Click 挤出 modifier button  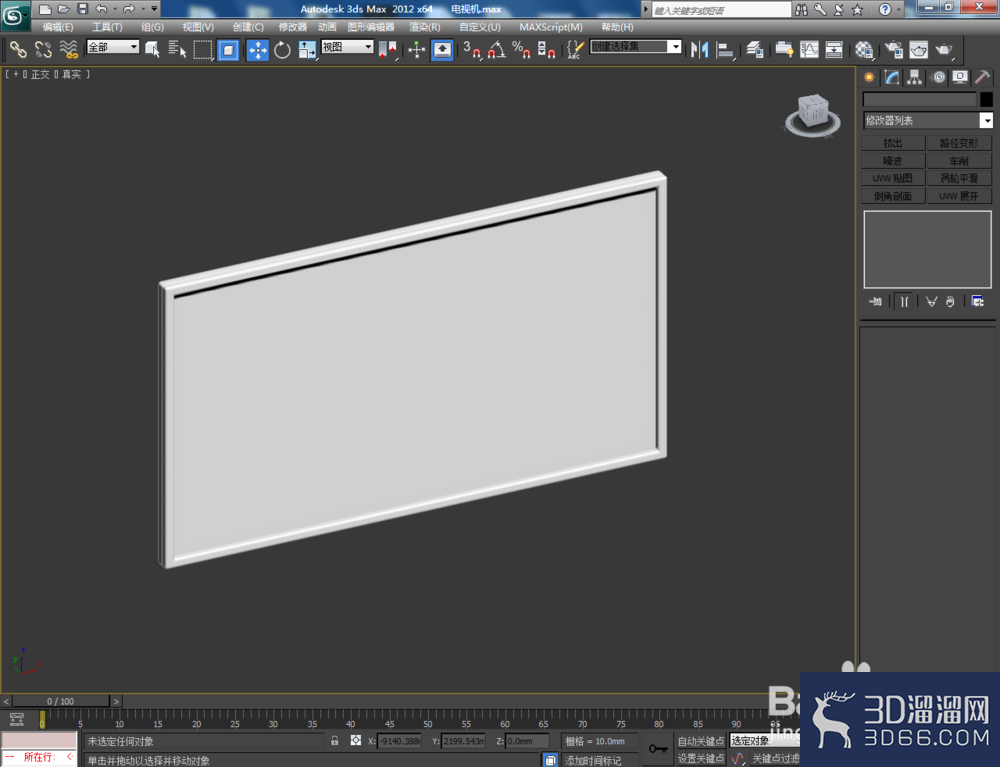[893, 143]
